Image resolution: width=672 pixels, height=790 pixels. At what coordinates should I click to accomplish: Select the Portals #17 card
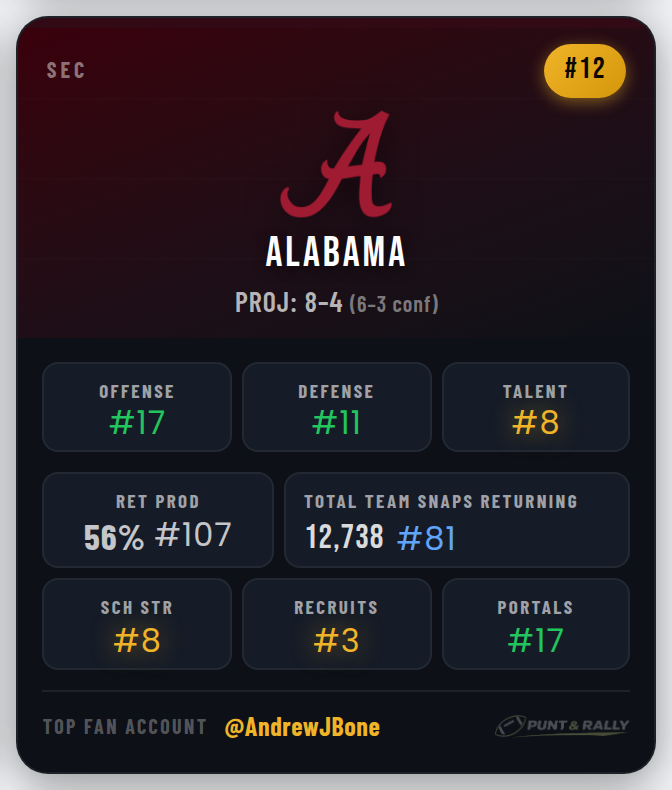[535, 624]
